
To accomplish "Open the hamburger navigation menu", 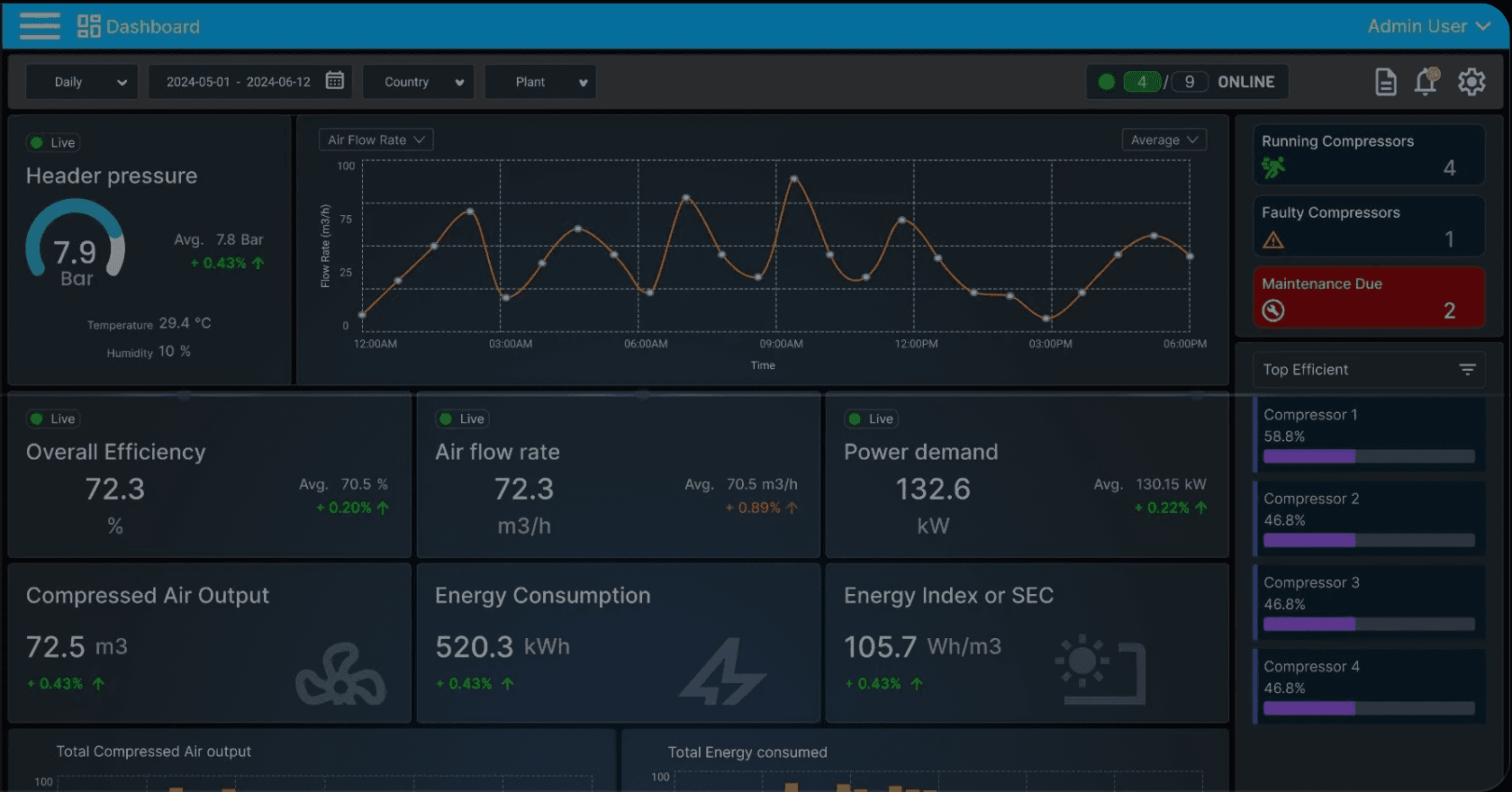I will click(x=40, y=26).
